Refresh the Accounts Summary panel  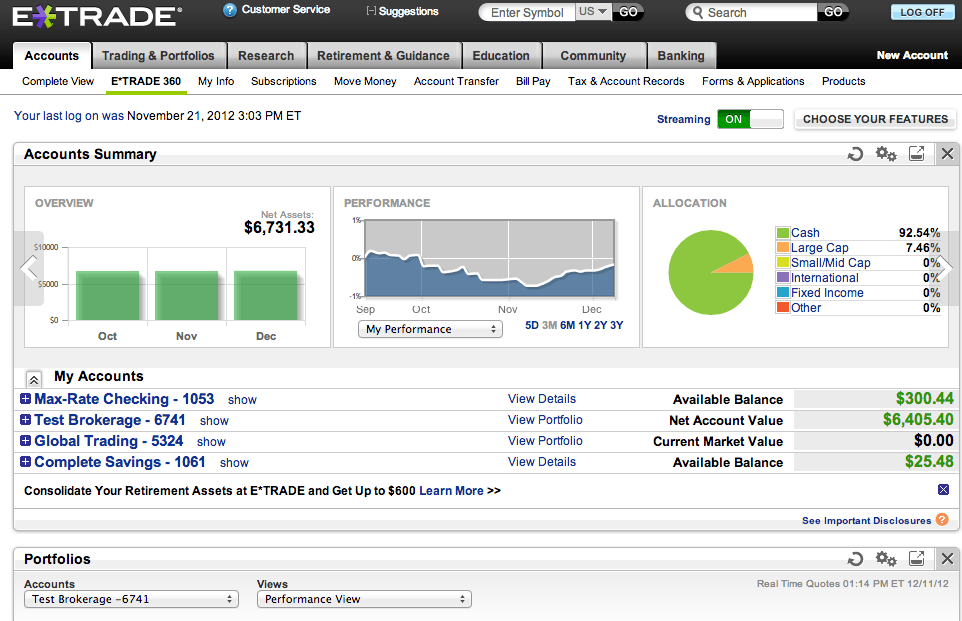click(x=854, y=154)
